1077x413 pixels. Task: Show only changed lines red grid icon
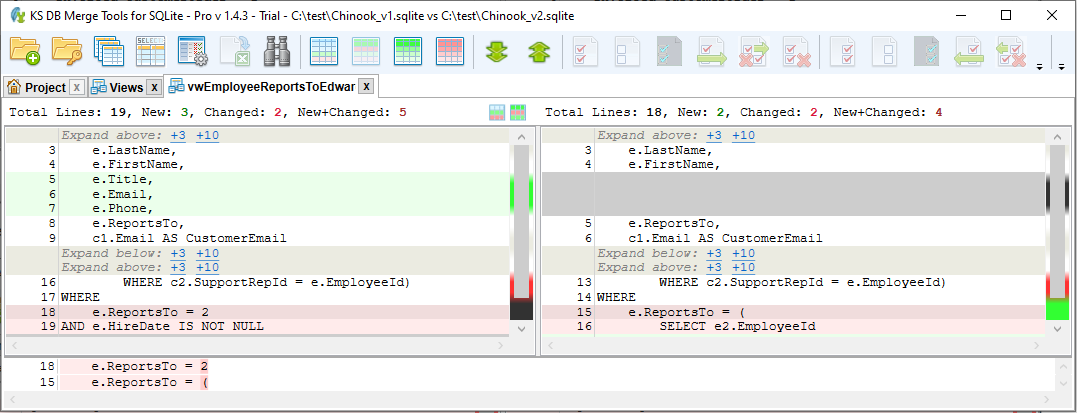[x=449, y=52]
